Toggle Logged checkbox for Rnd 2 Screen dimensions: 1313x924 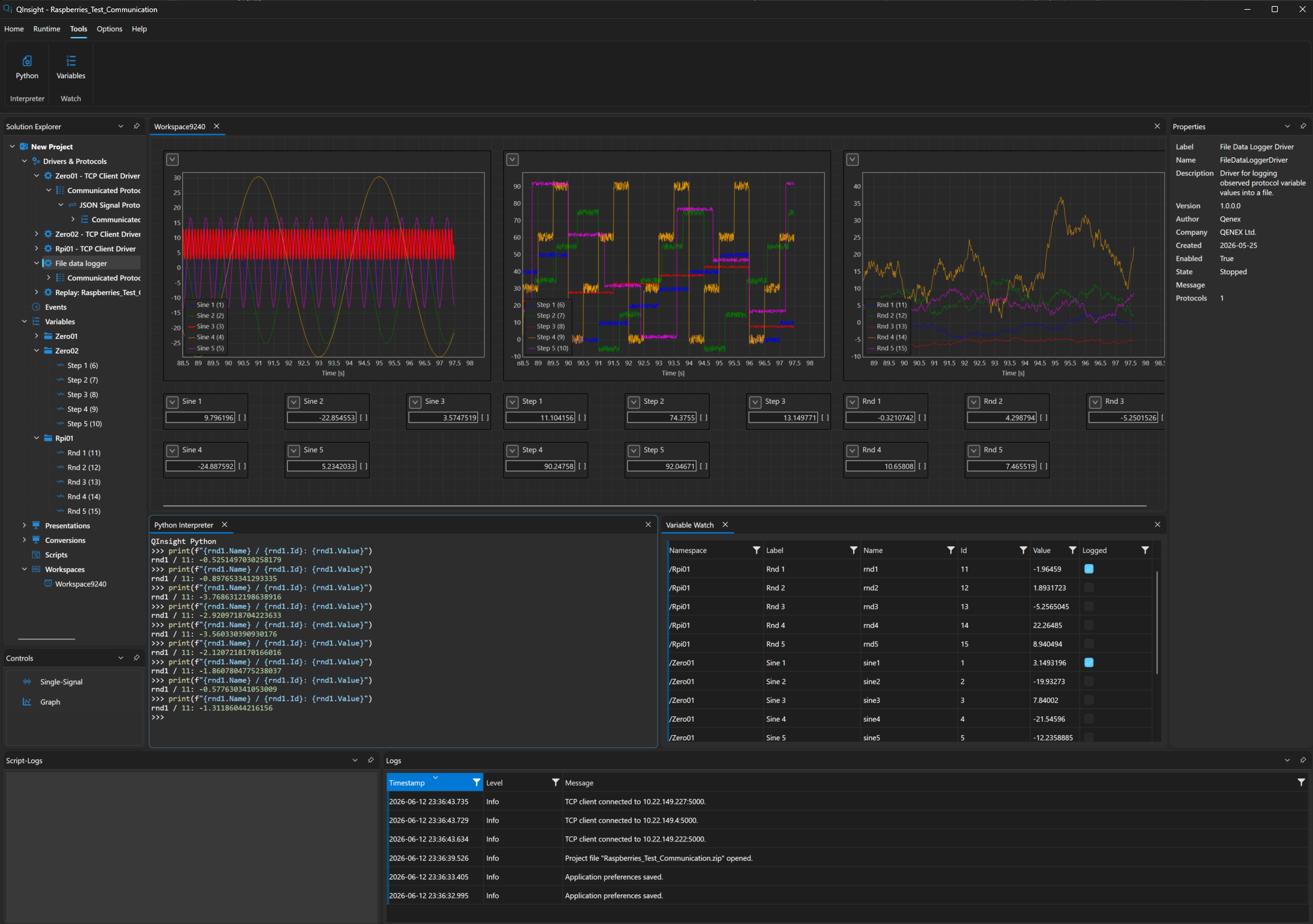pyautogui.click(x=1089, y=588)
